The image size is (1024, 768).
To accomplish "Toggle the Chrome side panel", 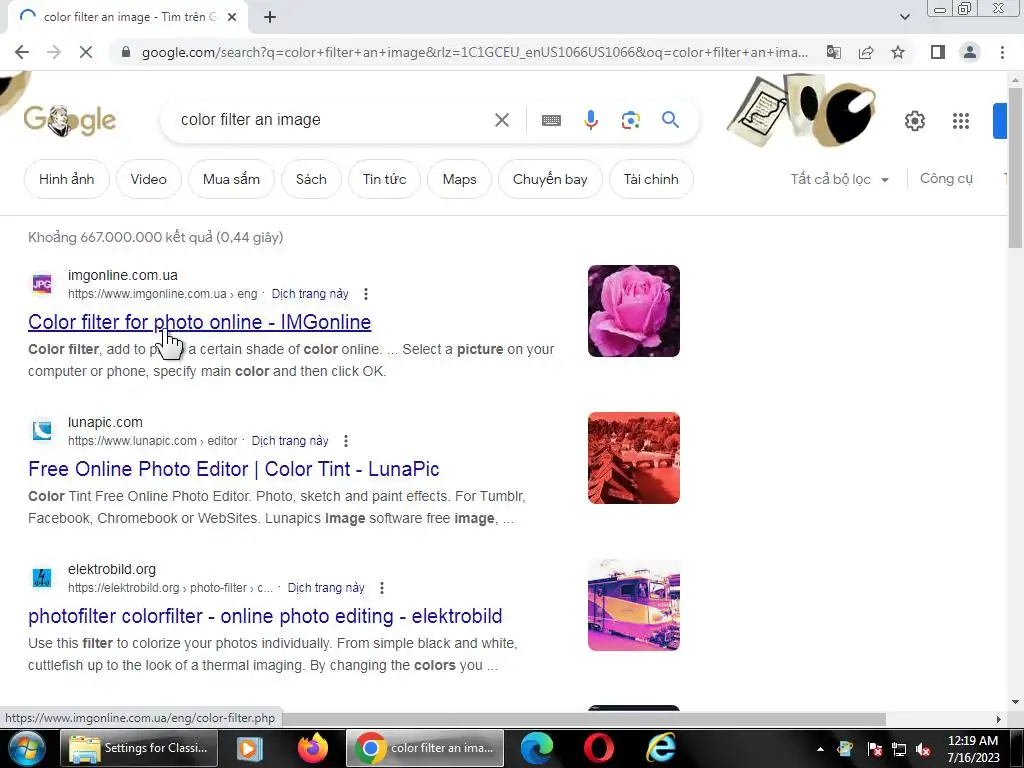I will point(938,52).
